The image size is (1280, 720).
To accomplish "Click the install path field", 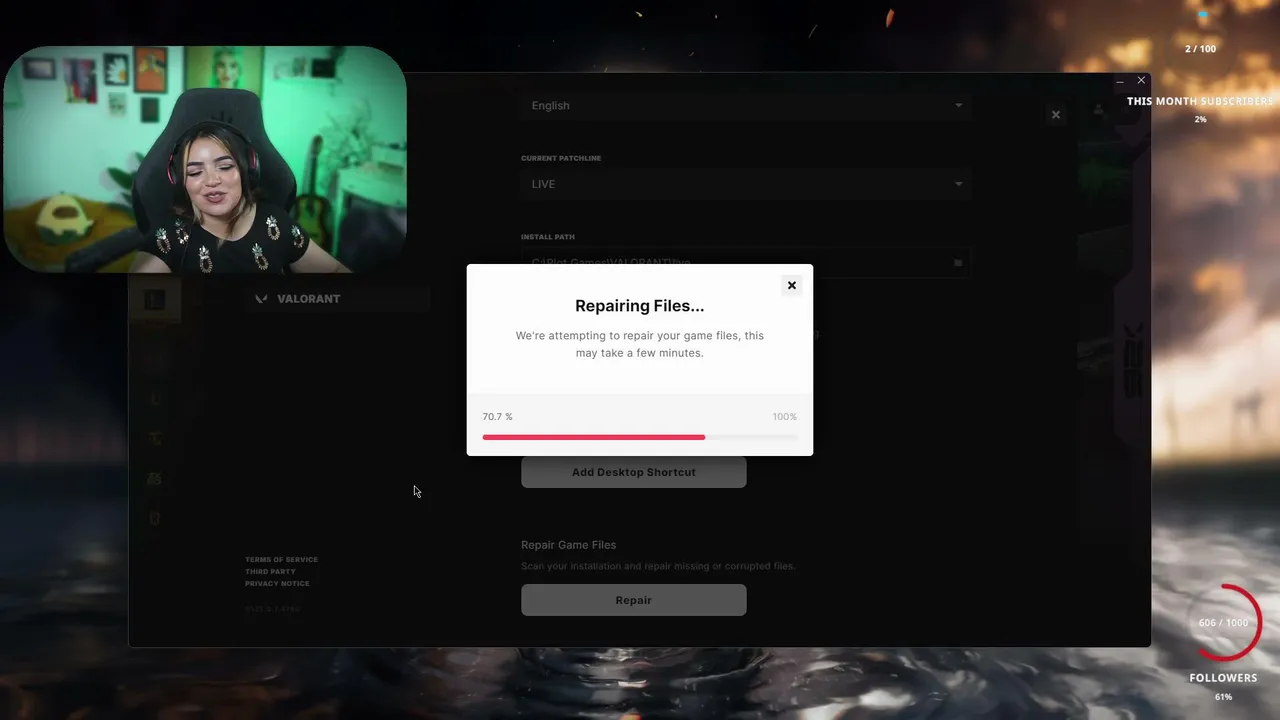I will pos(745,262).
